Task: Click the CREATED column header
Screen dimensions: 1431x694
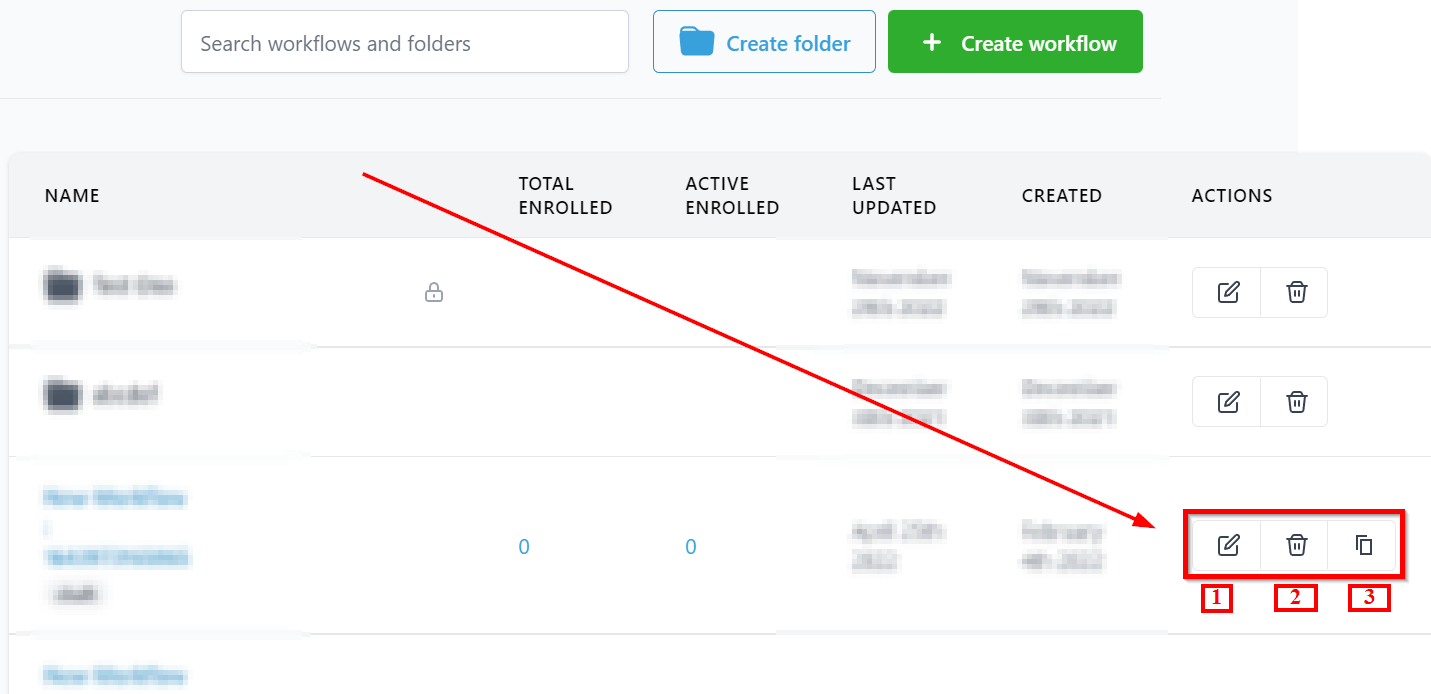Action: (x=1061, y=196)
